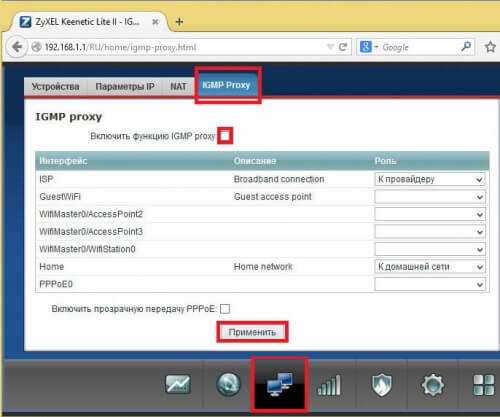
Task: Click the Broadband connection description
Action: [x=279, y=179]
